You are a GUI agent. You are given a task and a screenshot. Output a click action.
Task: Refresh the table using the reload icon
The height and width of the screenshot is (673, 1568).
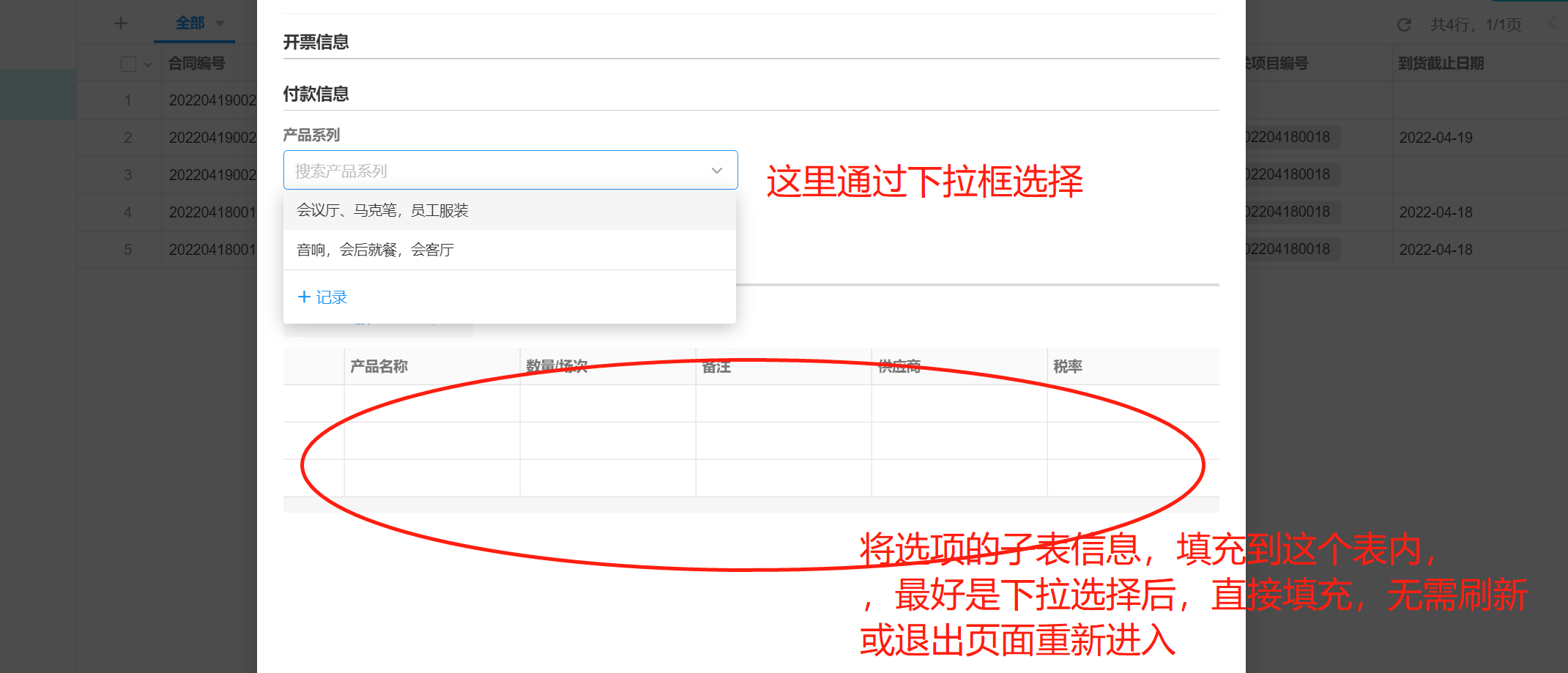[1404, 24]
